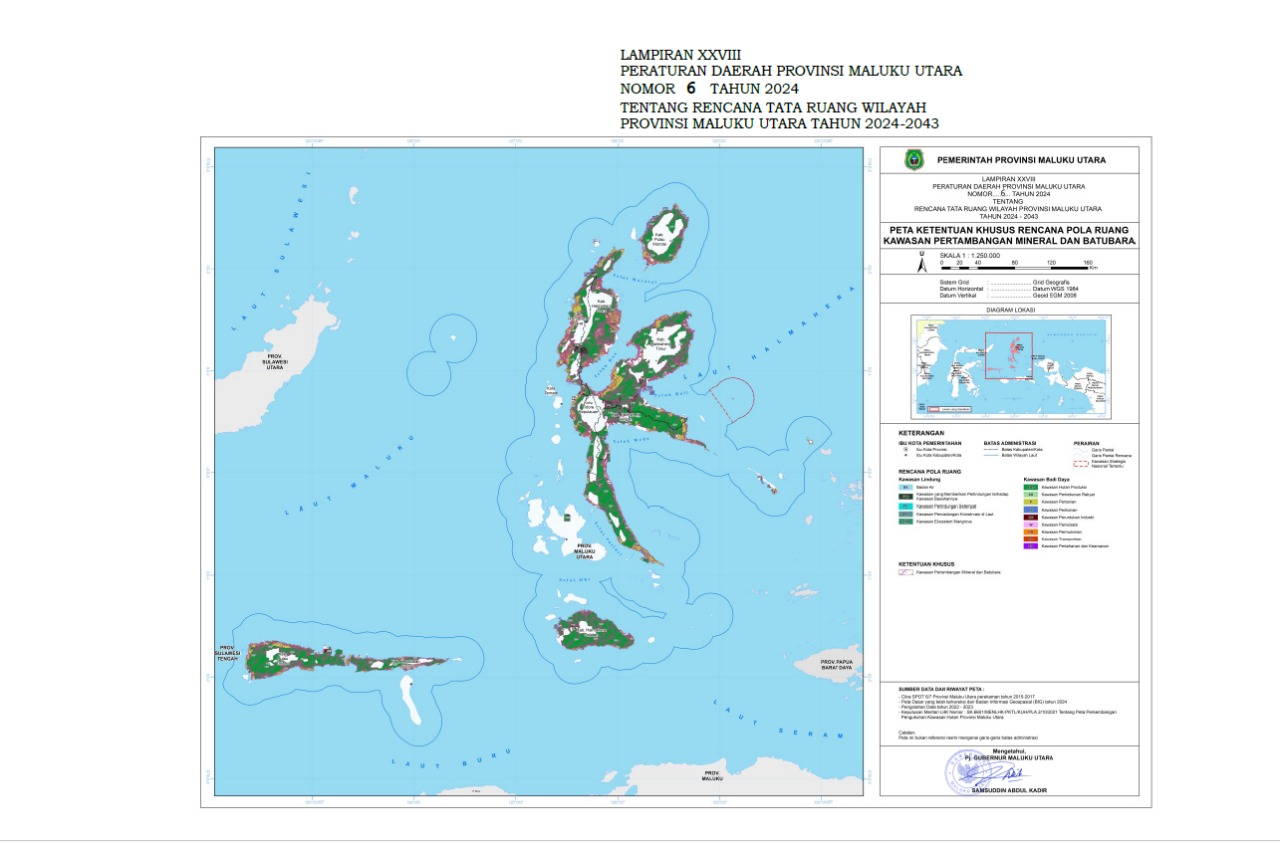Click the 'BATAS ADMINISTRASI' legend heading
The image size is (1280, 843).
[1010, 443]
